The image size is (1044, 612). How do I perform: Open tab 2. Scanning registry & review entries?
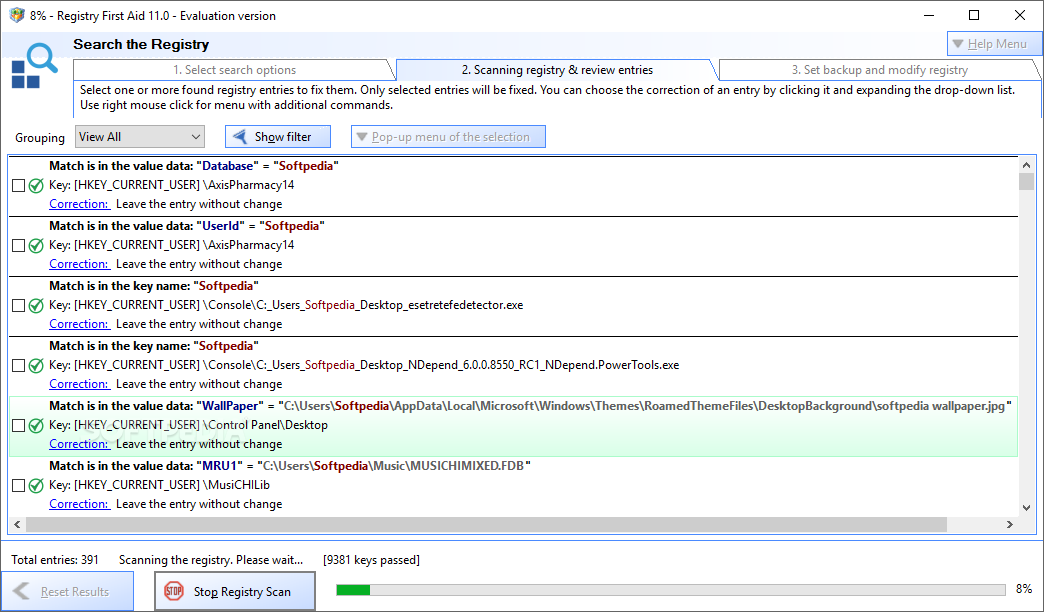point(557,70)
